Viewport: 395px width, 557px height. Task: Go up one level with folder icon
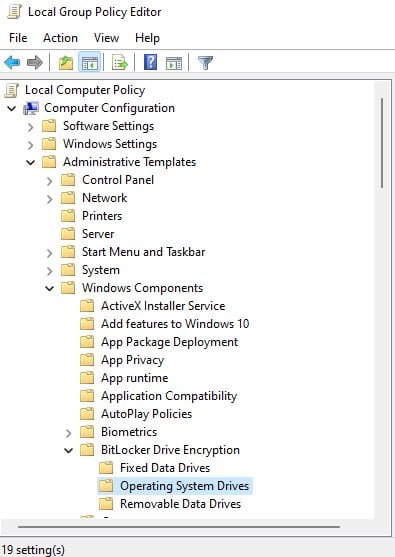click(x=66, y=63)
